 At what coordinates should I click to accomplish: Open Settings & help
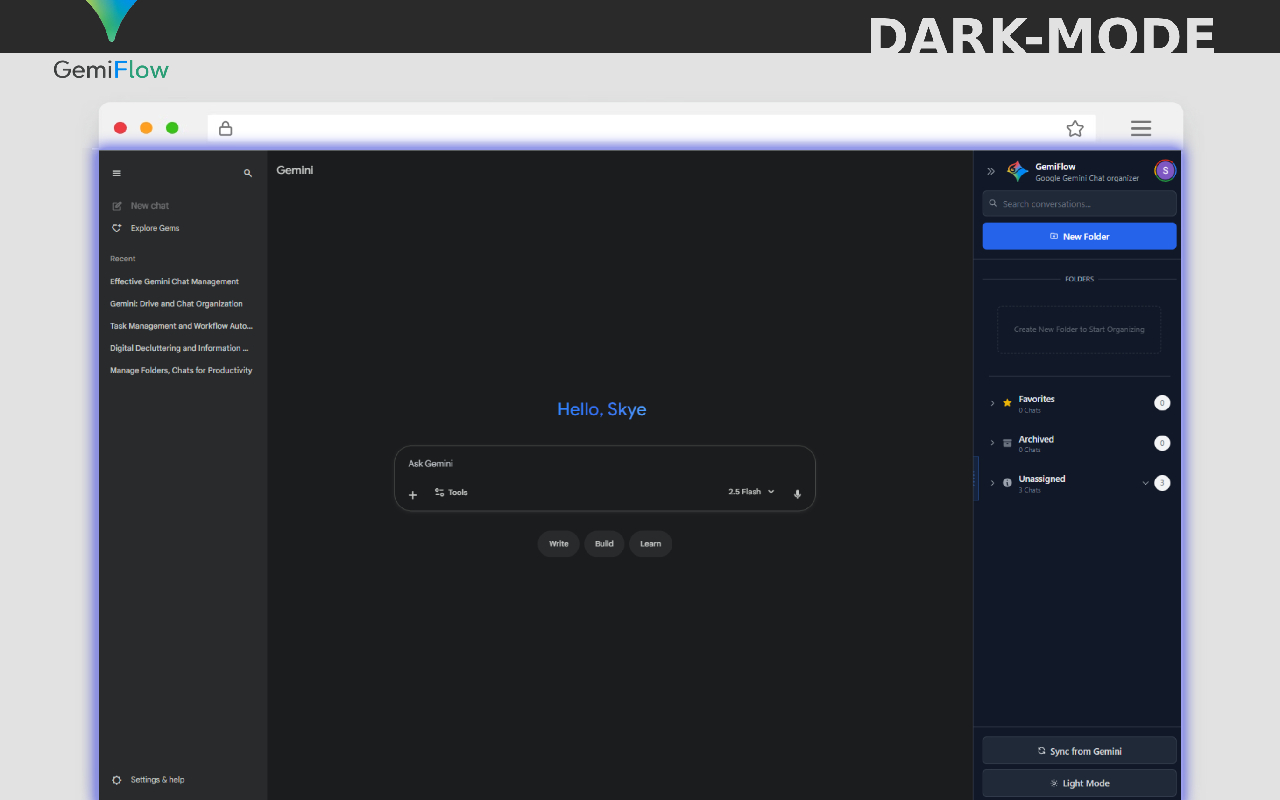click(148, 780)
